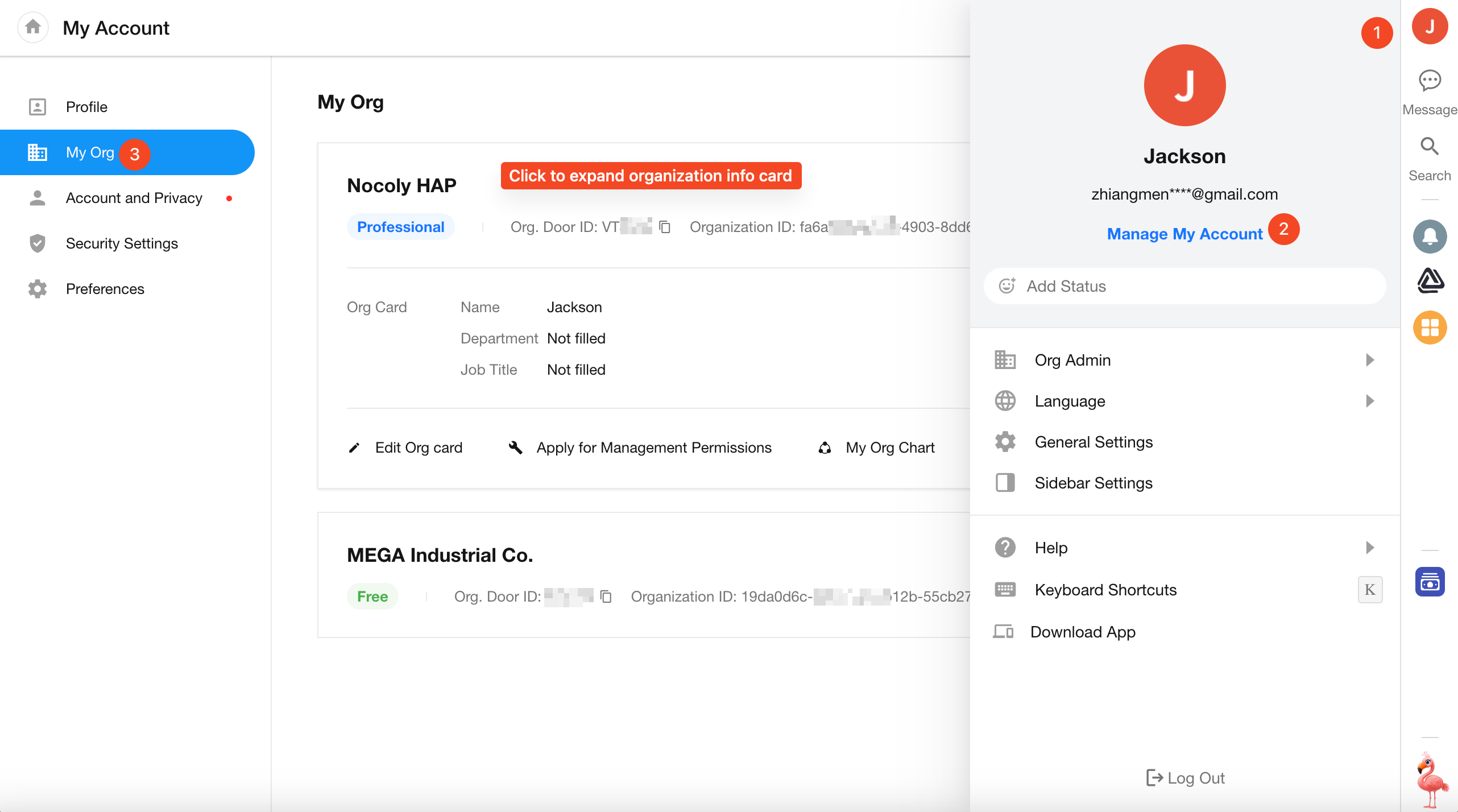Open Preferences in left menu
The width and height of the screenshot is (1458, 812).
[105, 289]
